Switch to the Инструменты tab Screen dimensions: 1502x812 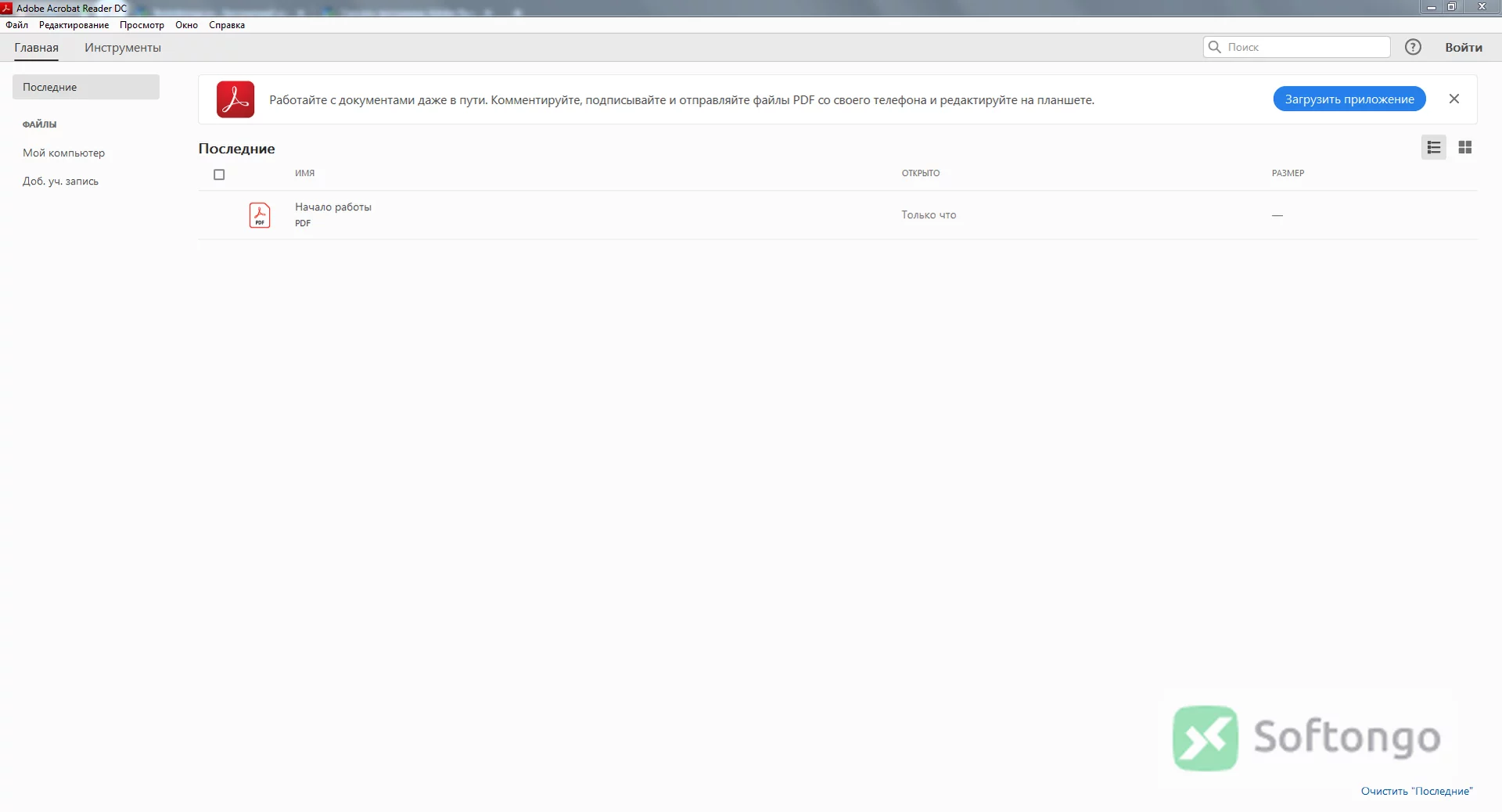(x=123, y=48)
